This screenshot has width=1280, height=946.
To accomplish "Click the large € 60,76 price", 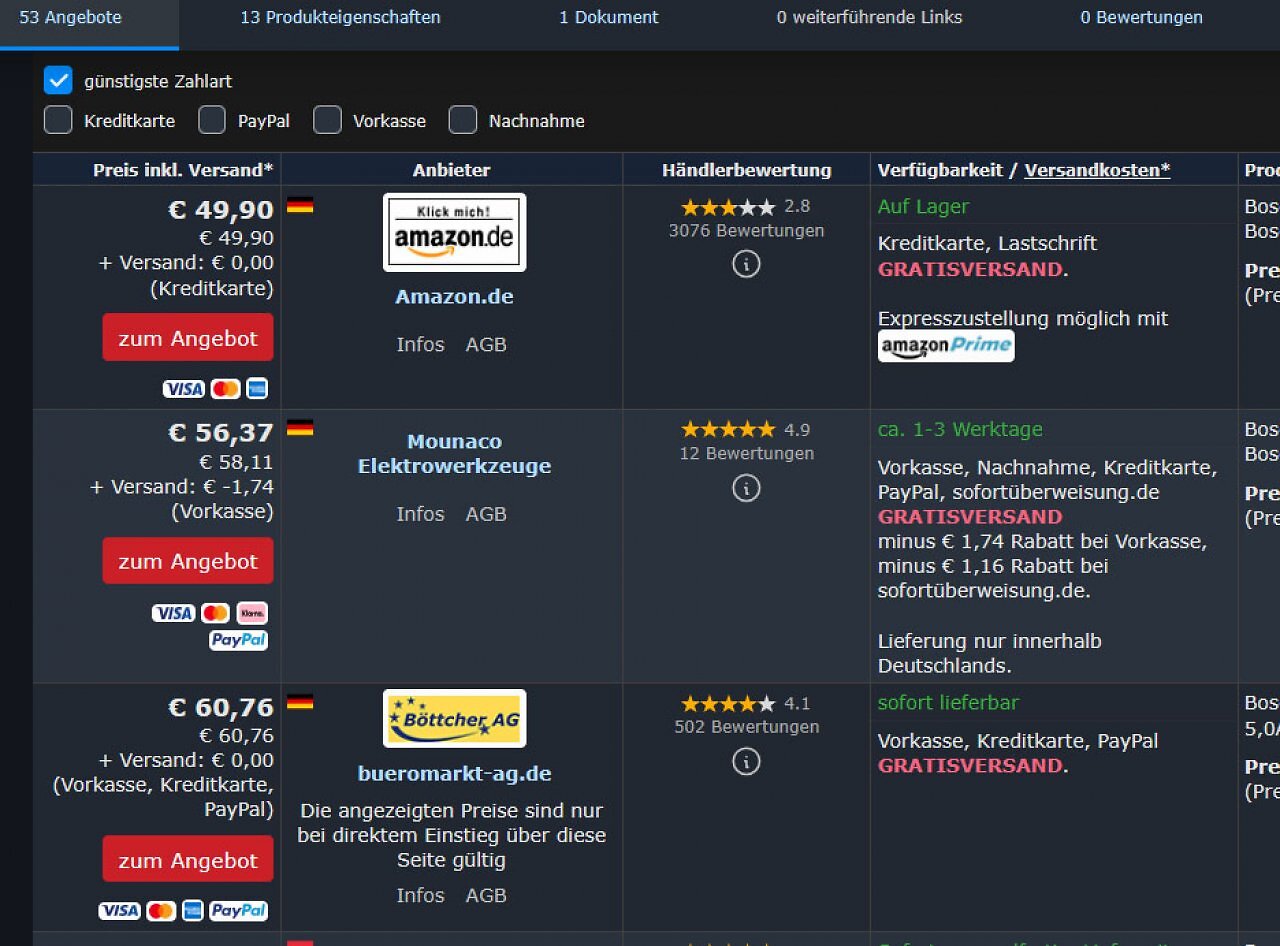I will point(221,707).
